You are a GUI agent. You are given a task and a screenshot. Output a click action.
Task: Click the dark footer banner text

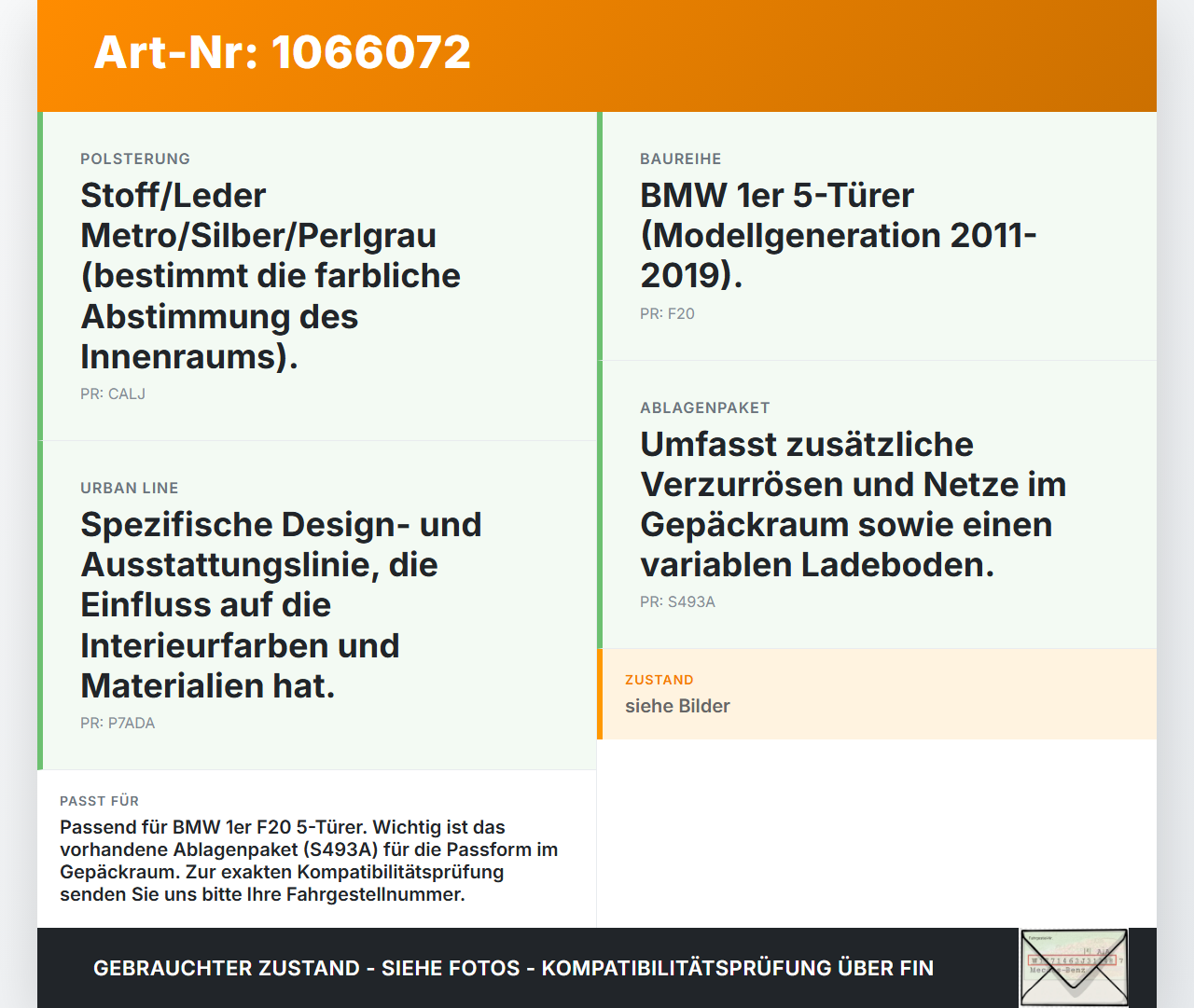[513, 968]
